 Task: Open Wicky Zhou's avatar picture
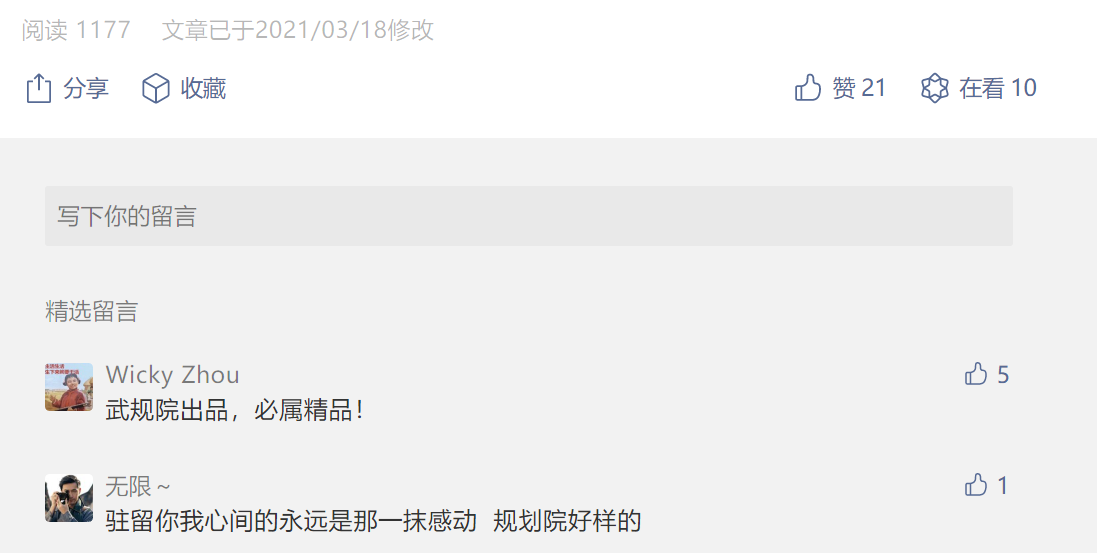click(69, 386)
